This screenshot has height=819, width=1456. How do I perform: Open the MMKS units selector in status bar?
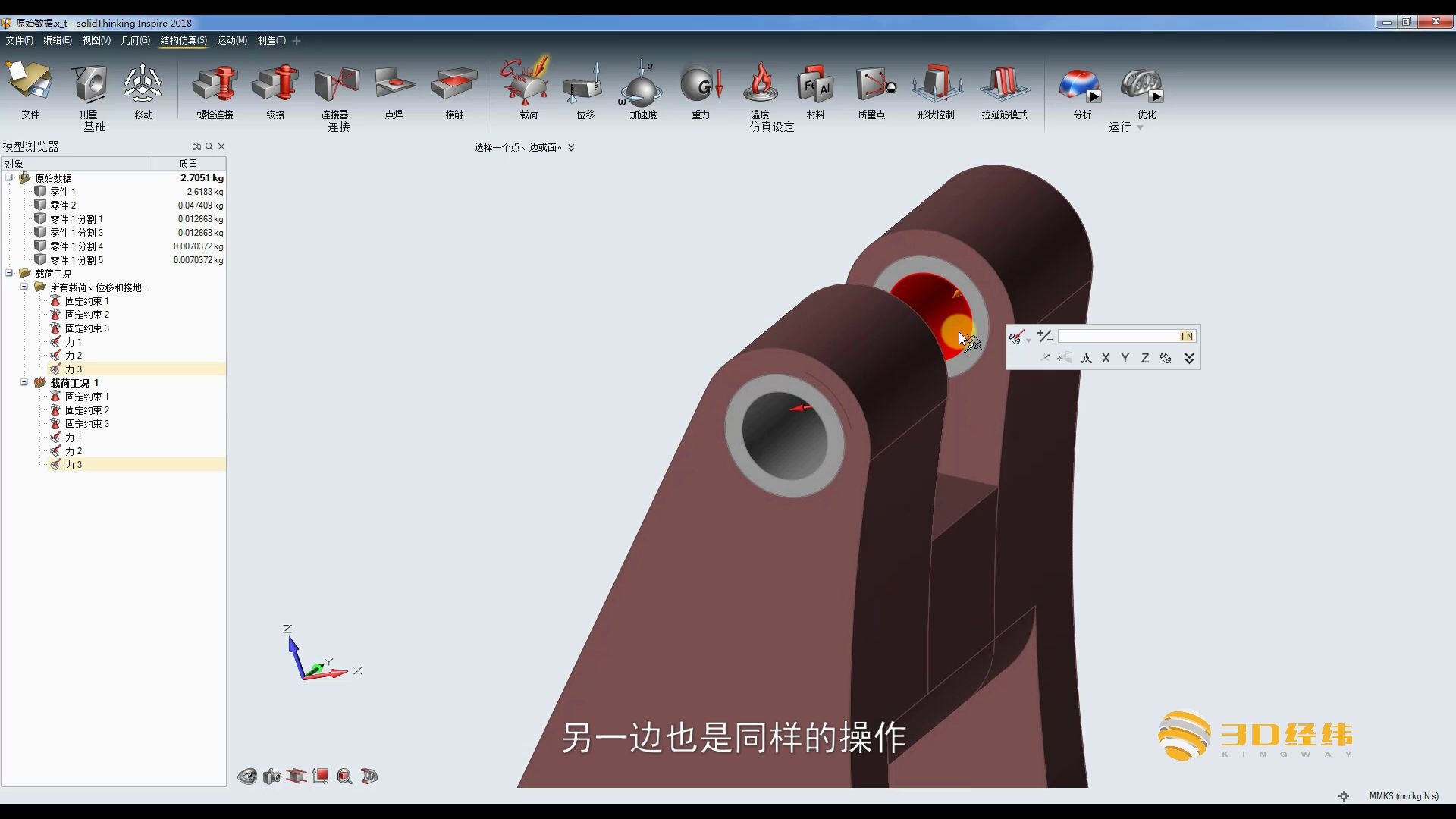pos(1404,796)
